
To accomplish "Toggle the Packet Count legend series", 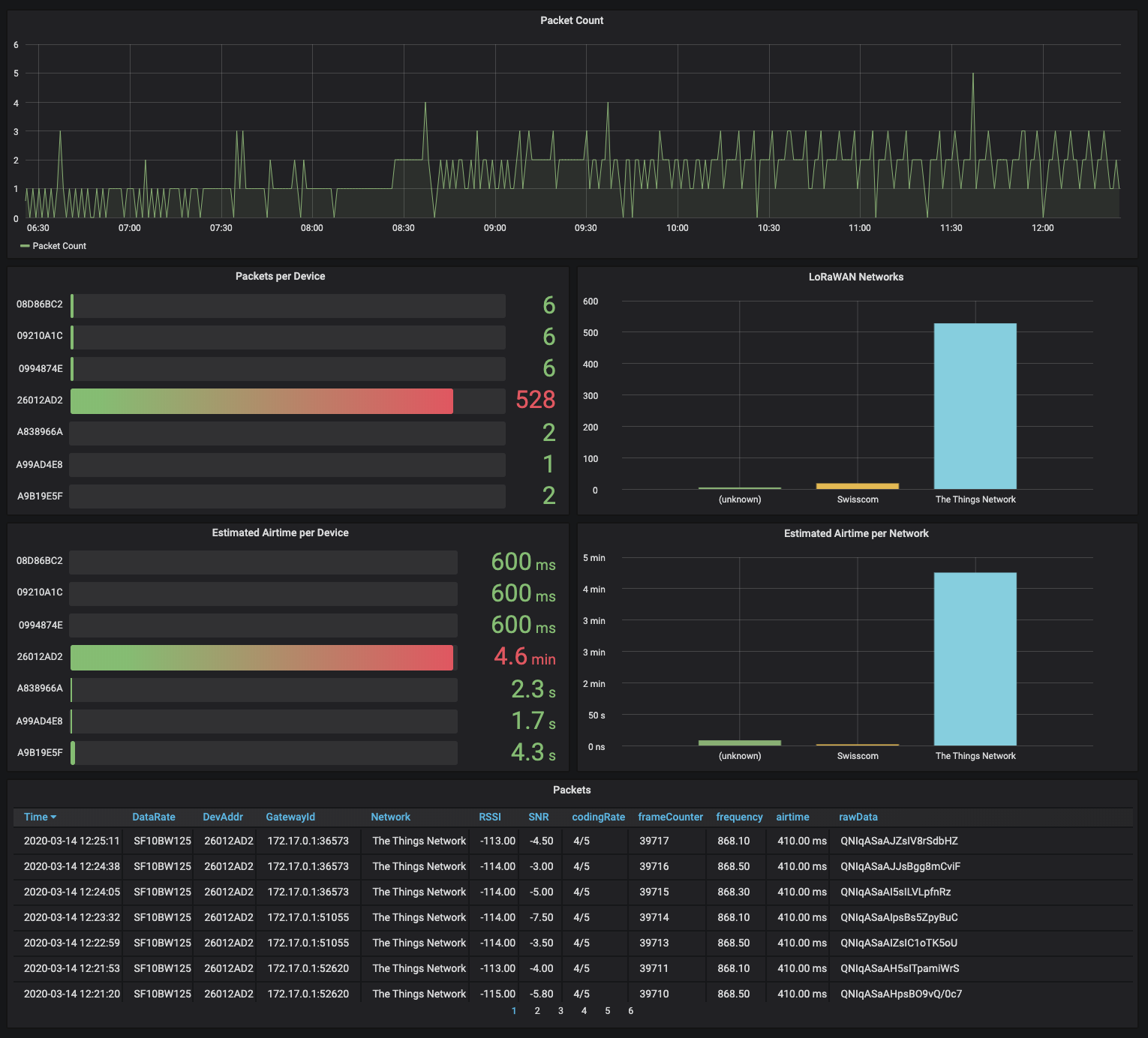I will [x=59, y=246].
